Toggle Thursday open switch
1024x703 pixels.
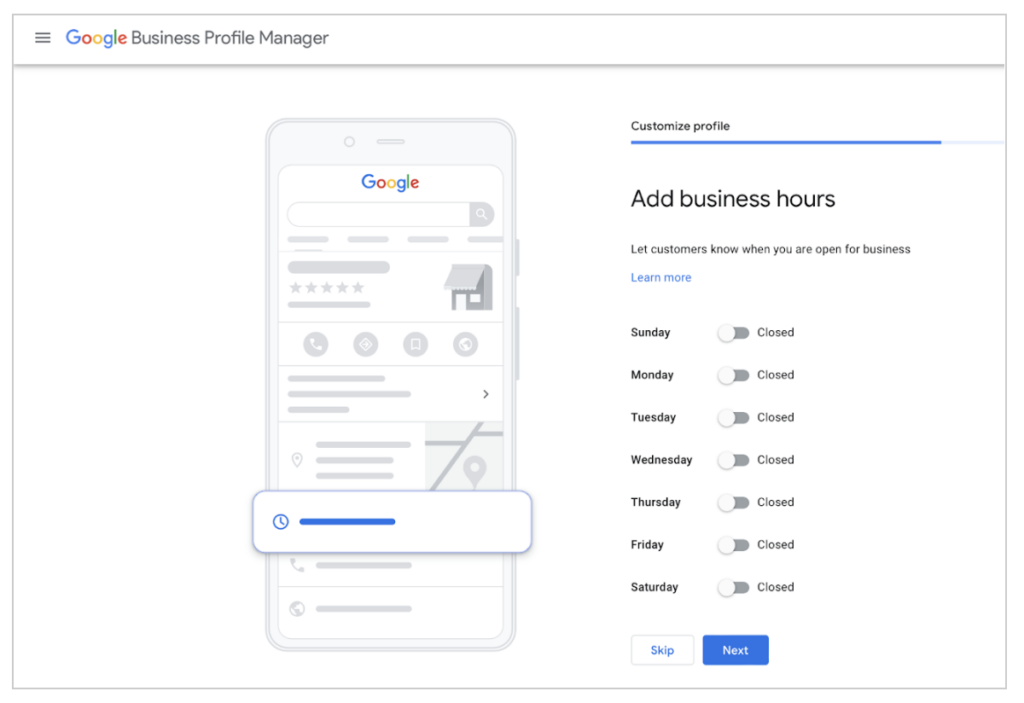point(733,502)
